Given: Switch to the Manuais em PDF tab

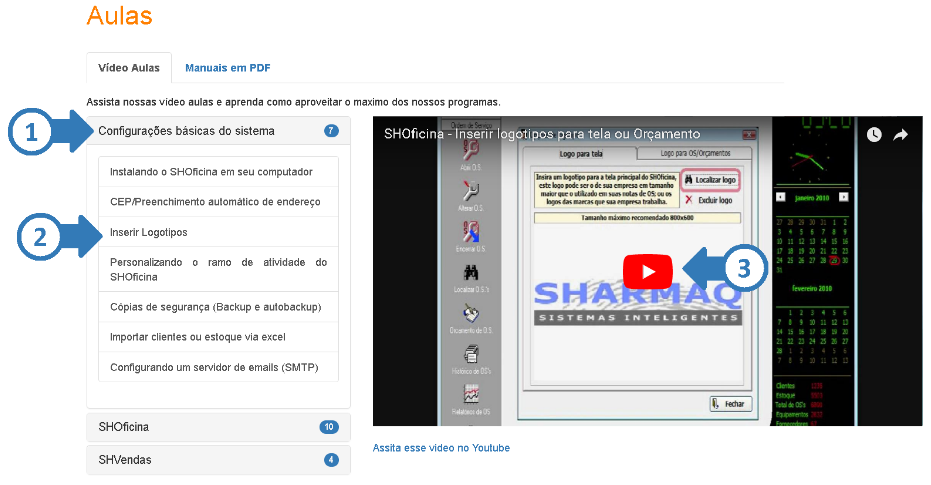Looking at the screenshot, I should tap(227, 68).
